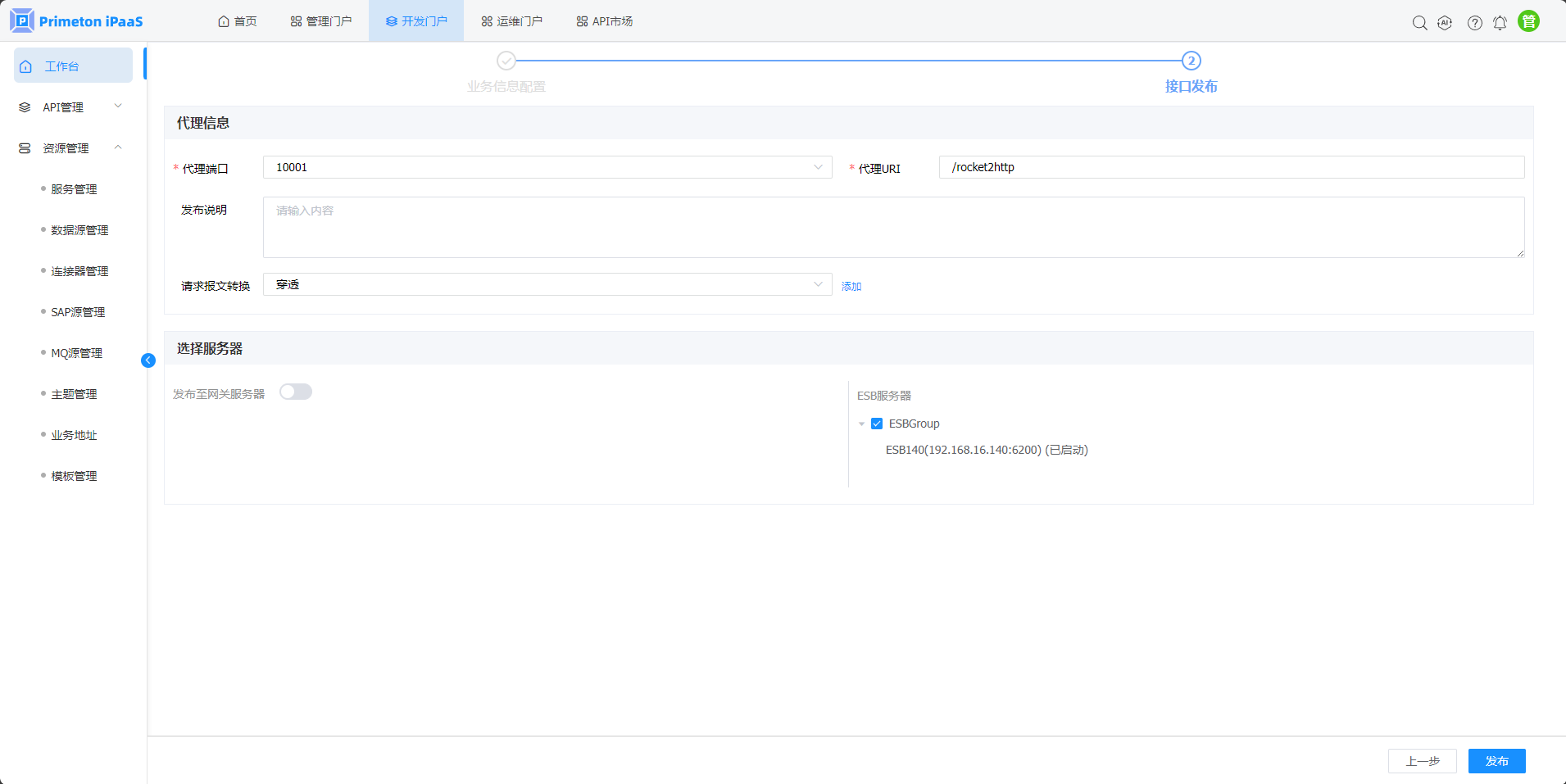Click the AI assistant icon in header
The height and width of the screenshot is (784, 1566).
coord(1445,23)
